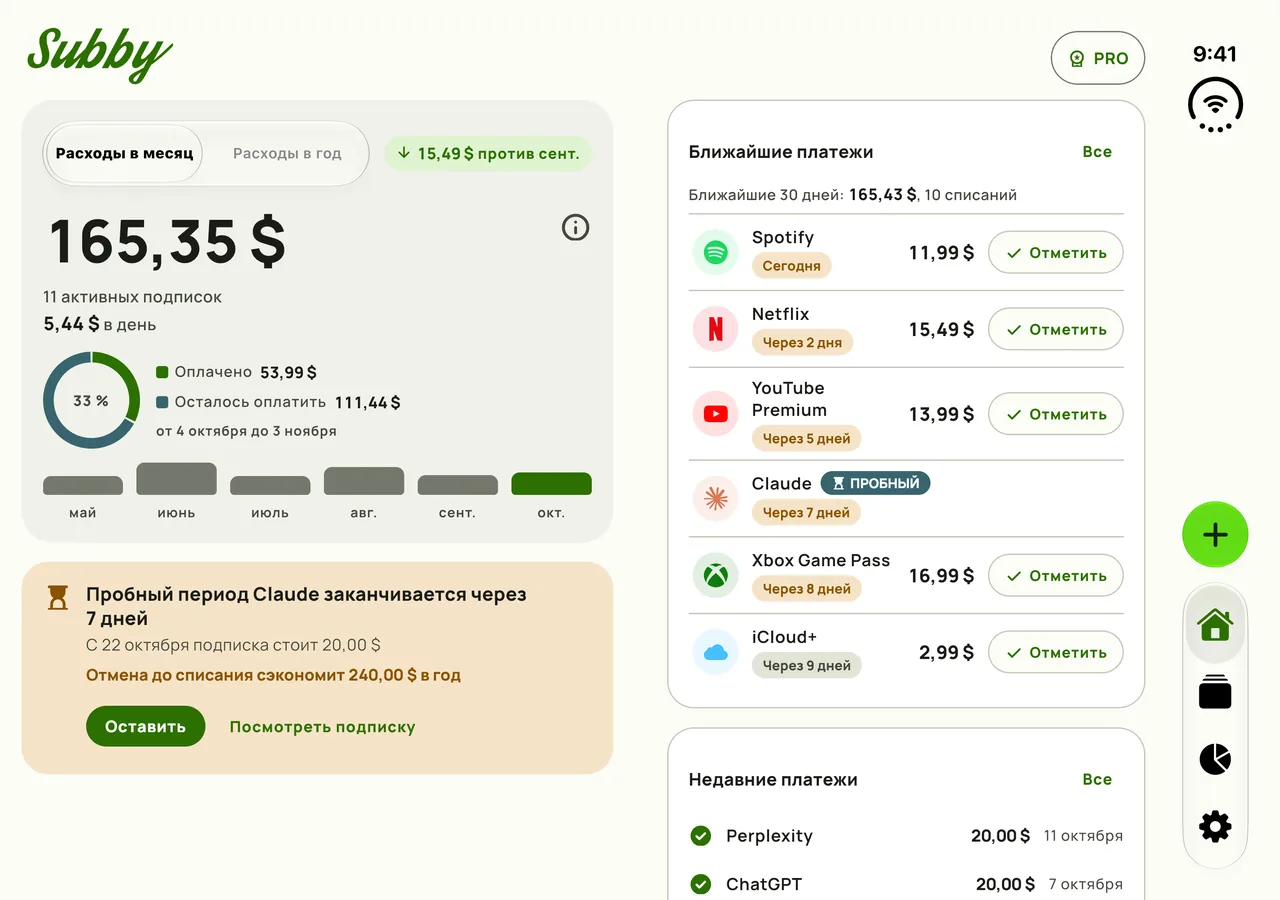Select the Расходы в месяц tab
The height and width of the screenshot is (900, 1280).
(124, 154)
